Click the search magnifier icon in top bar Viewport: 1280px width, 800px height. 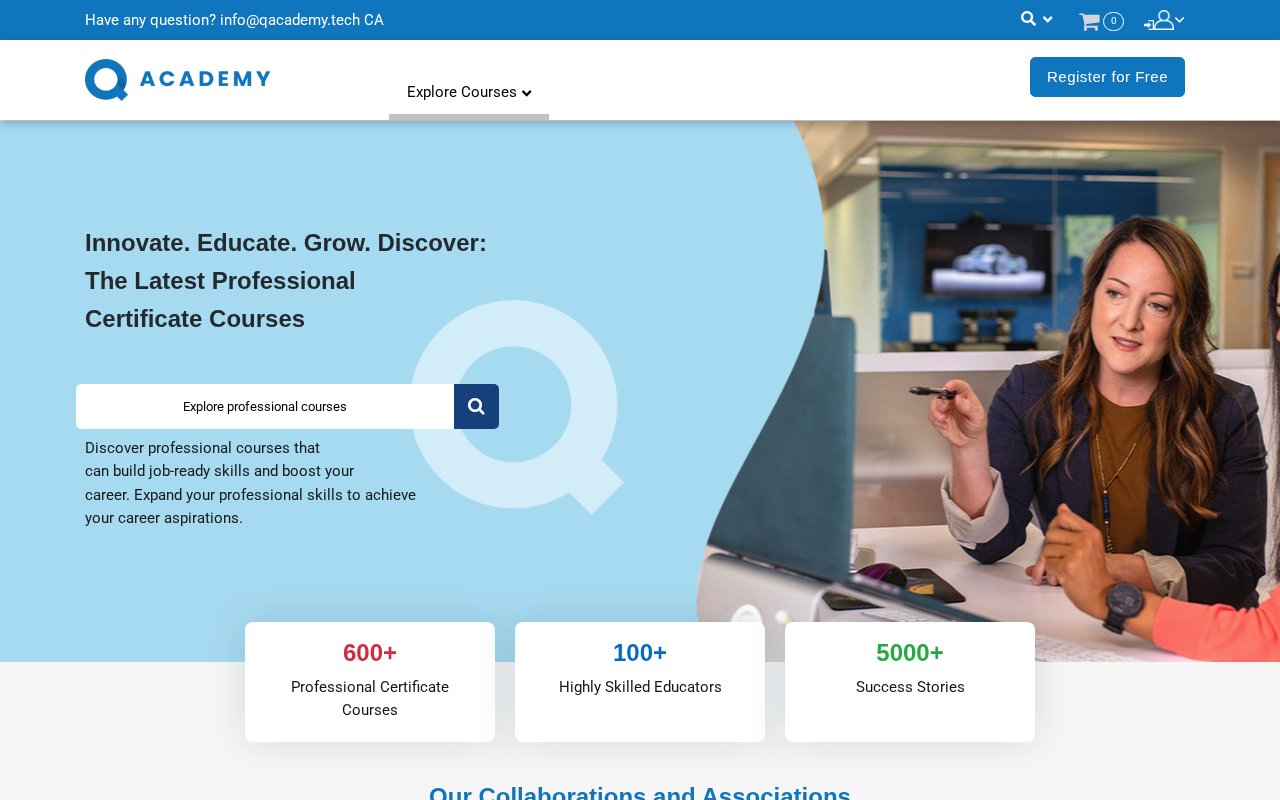[1028, 19]
